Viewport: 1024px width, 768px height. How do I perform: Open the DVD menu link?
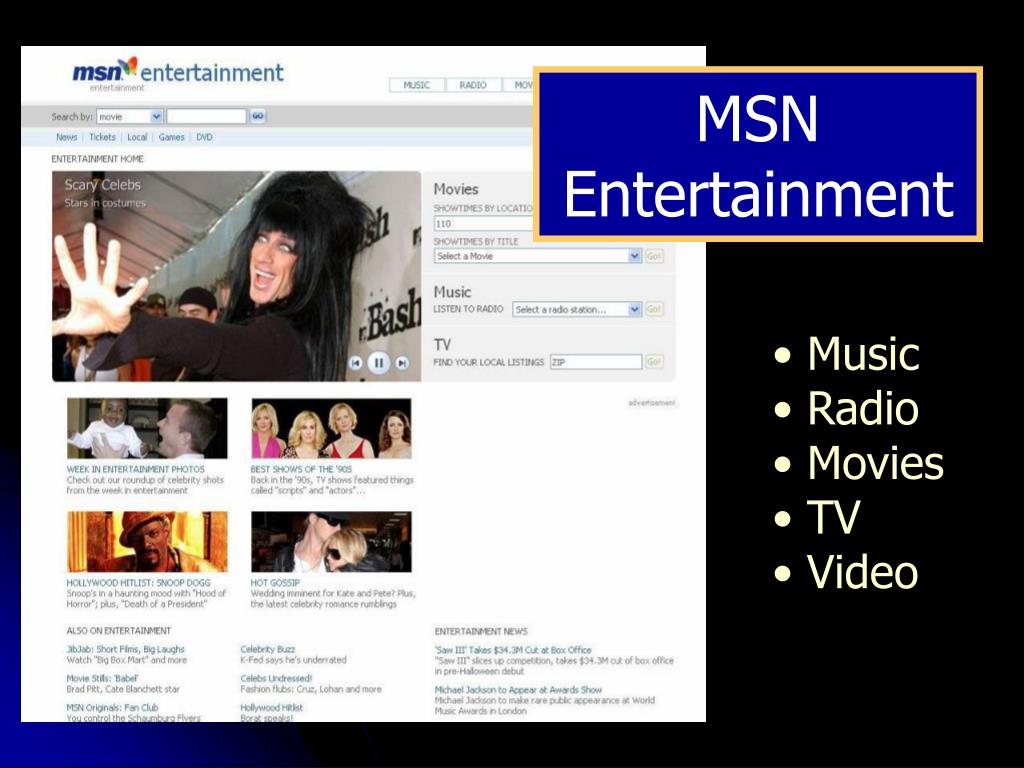tap(204, 137)
